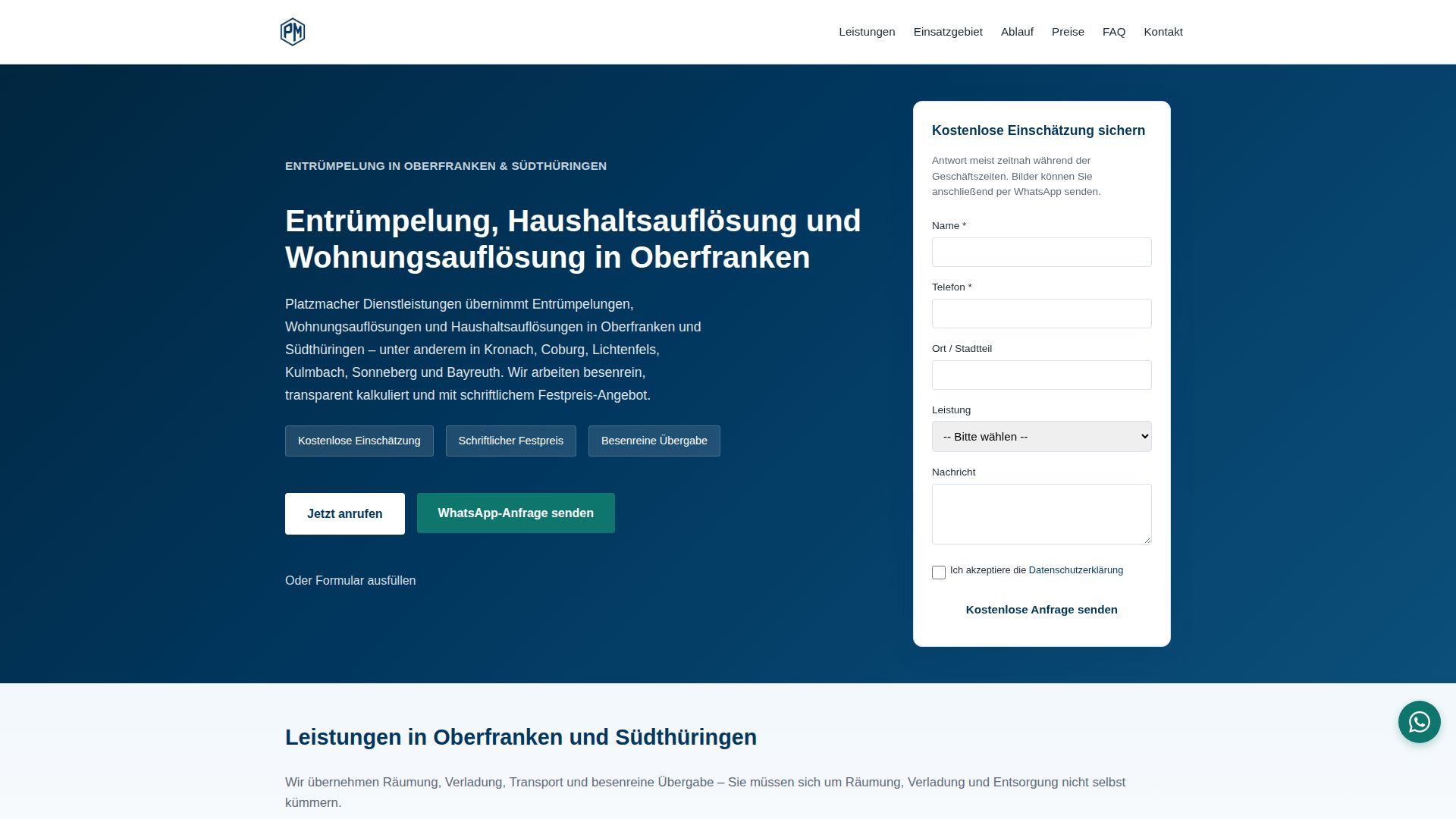This screenshot has height=819, width=1456.
Task: Click the eyebrow text ENTRÜMPELUNG IN OBERFRANKEN & SÜDTHÜRINGEN
Action: pos(446,166)
